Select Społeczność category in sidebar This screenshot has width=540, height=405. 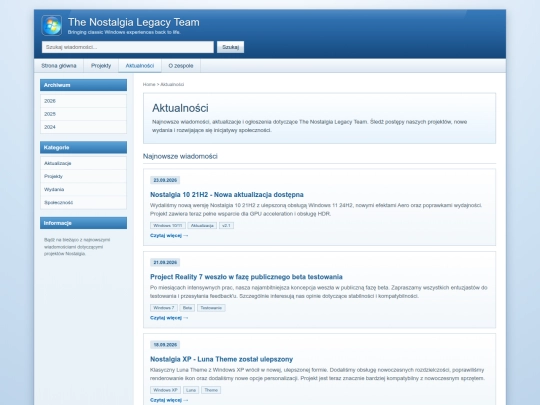coord(83,202)
